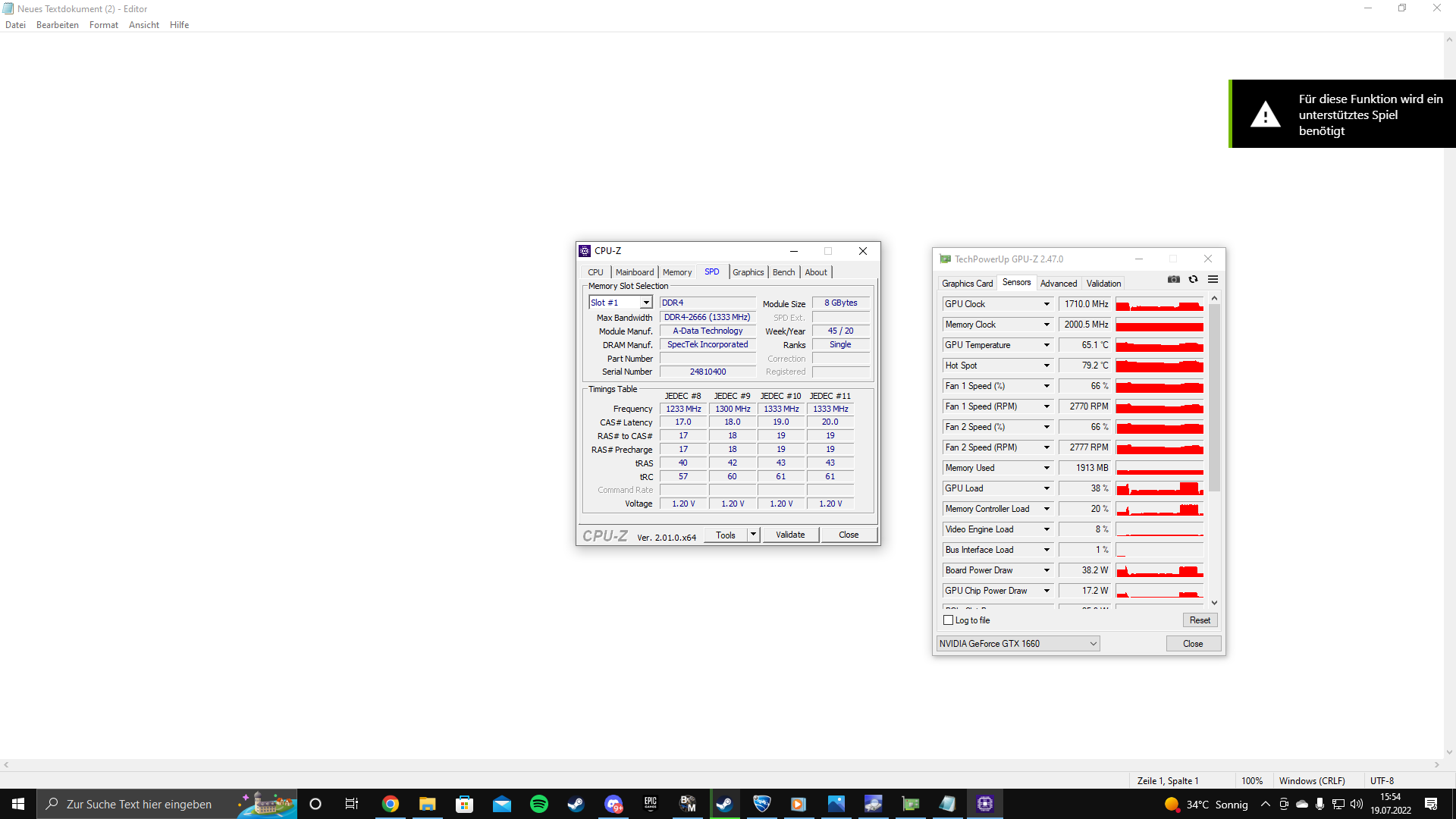Screen dimensions: 1456x819
Task: Click the GPU-Z sensors vertical scrollbar thumb
Action: 1214,397
